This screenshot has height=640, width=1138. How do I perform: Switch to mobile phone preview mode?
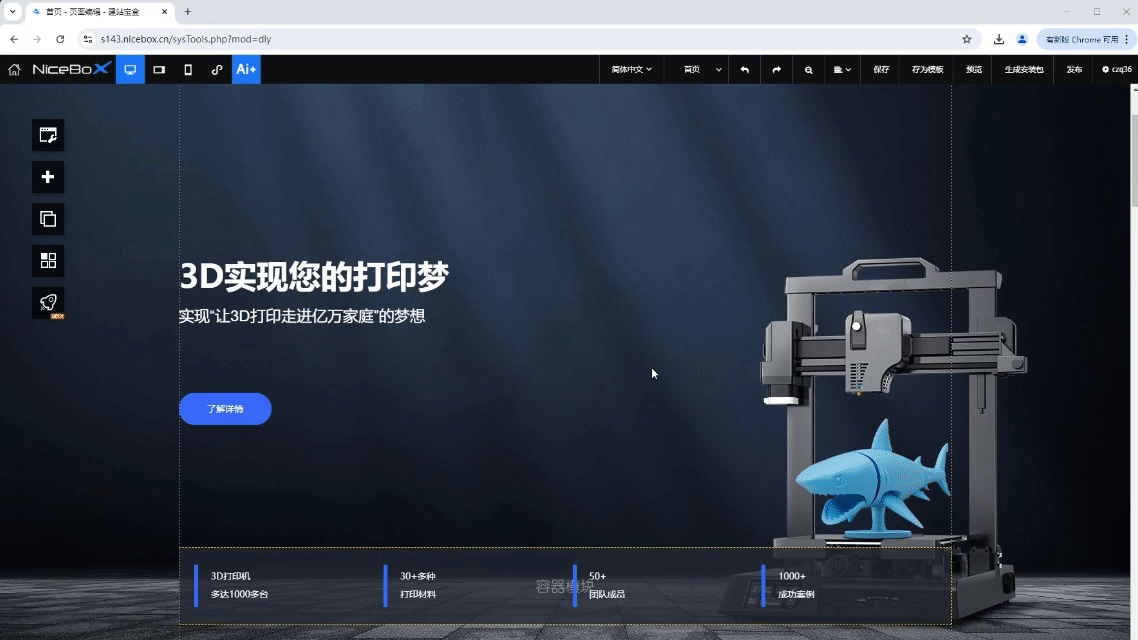pos(187,70)
